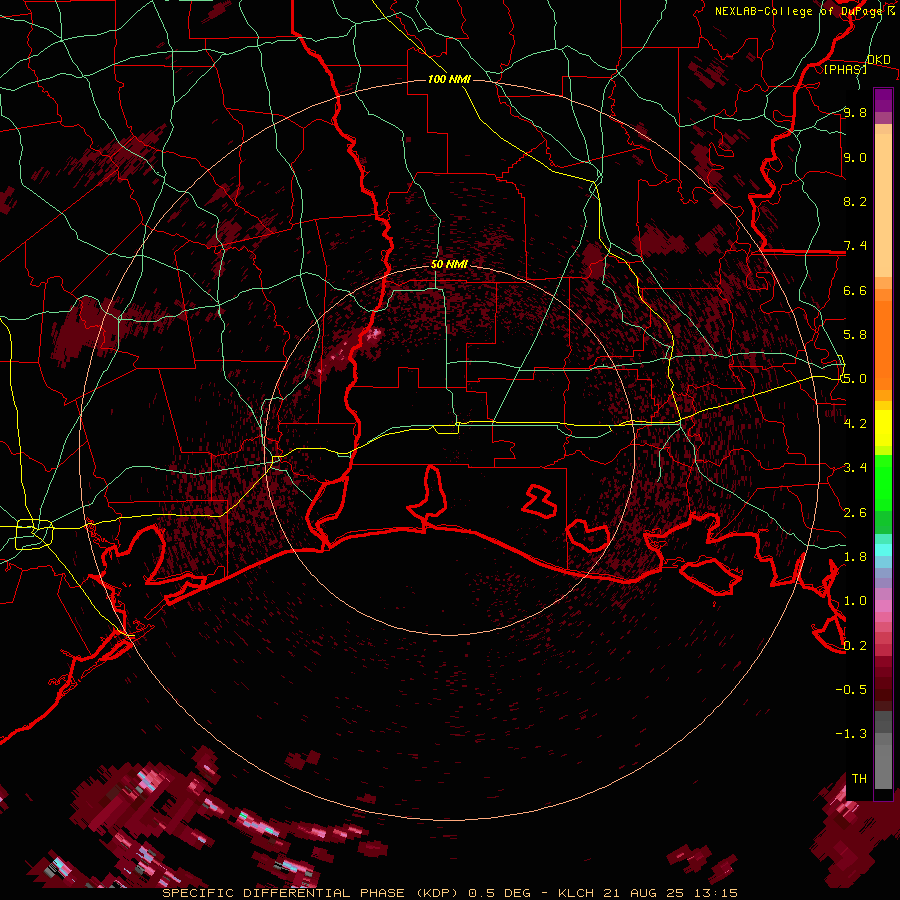
Task: Click the 1.0 value on the color scale
Action: point(855,601)
